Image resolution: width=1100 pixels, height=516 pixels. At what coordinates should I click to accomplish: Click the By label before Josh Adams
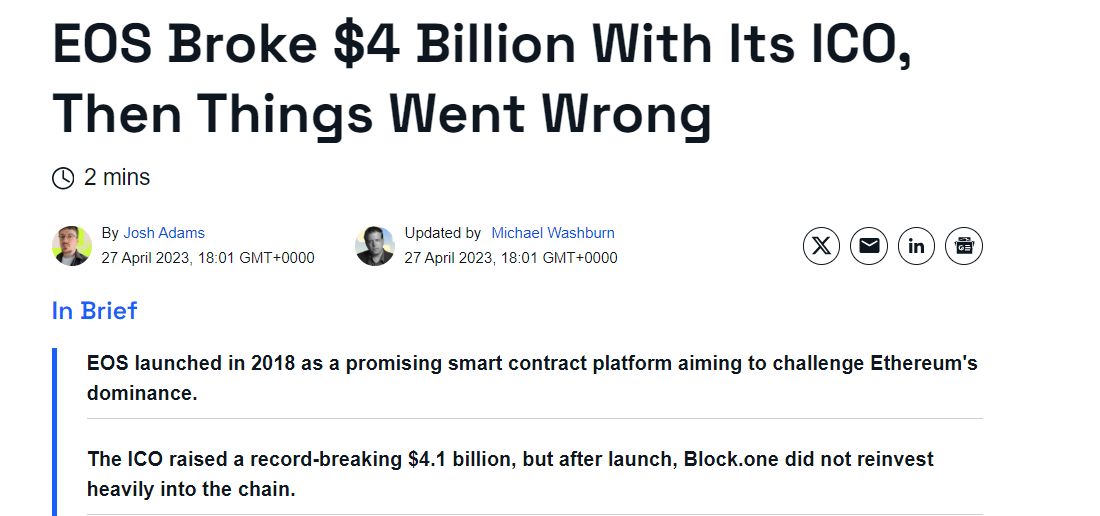(x=110, y=233)
